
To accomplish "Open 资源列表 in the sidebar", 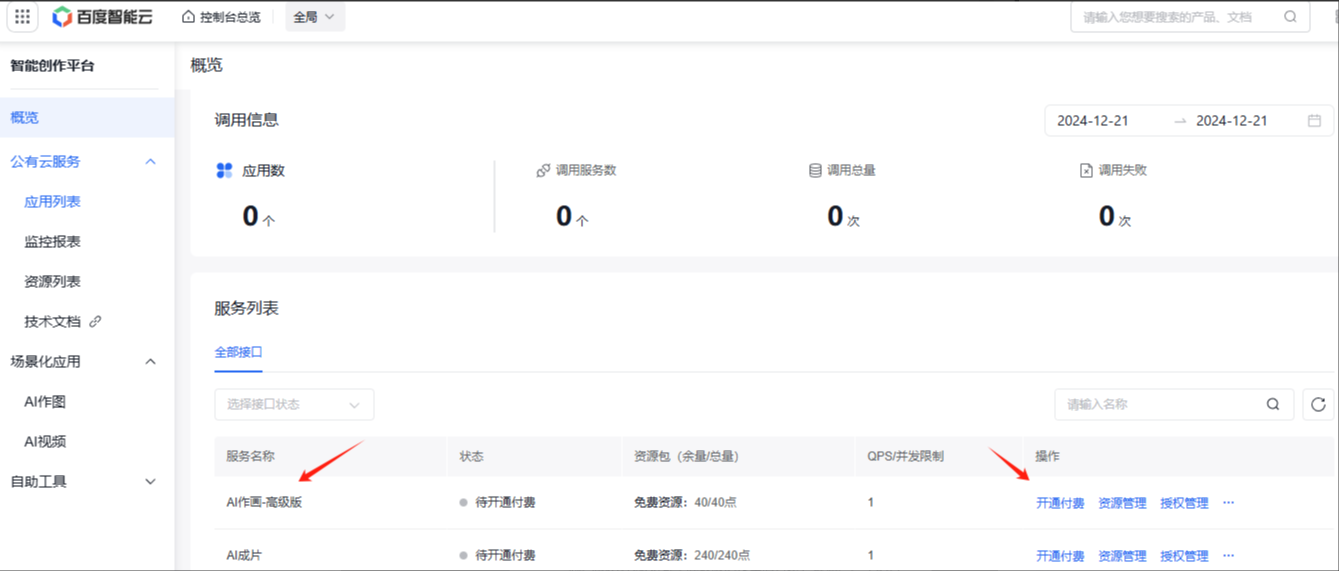I will click(52, 282).
